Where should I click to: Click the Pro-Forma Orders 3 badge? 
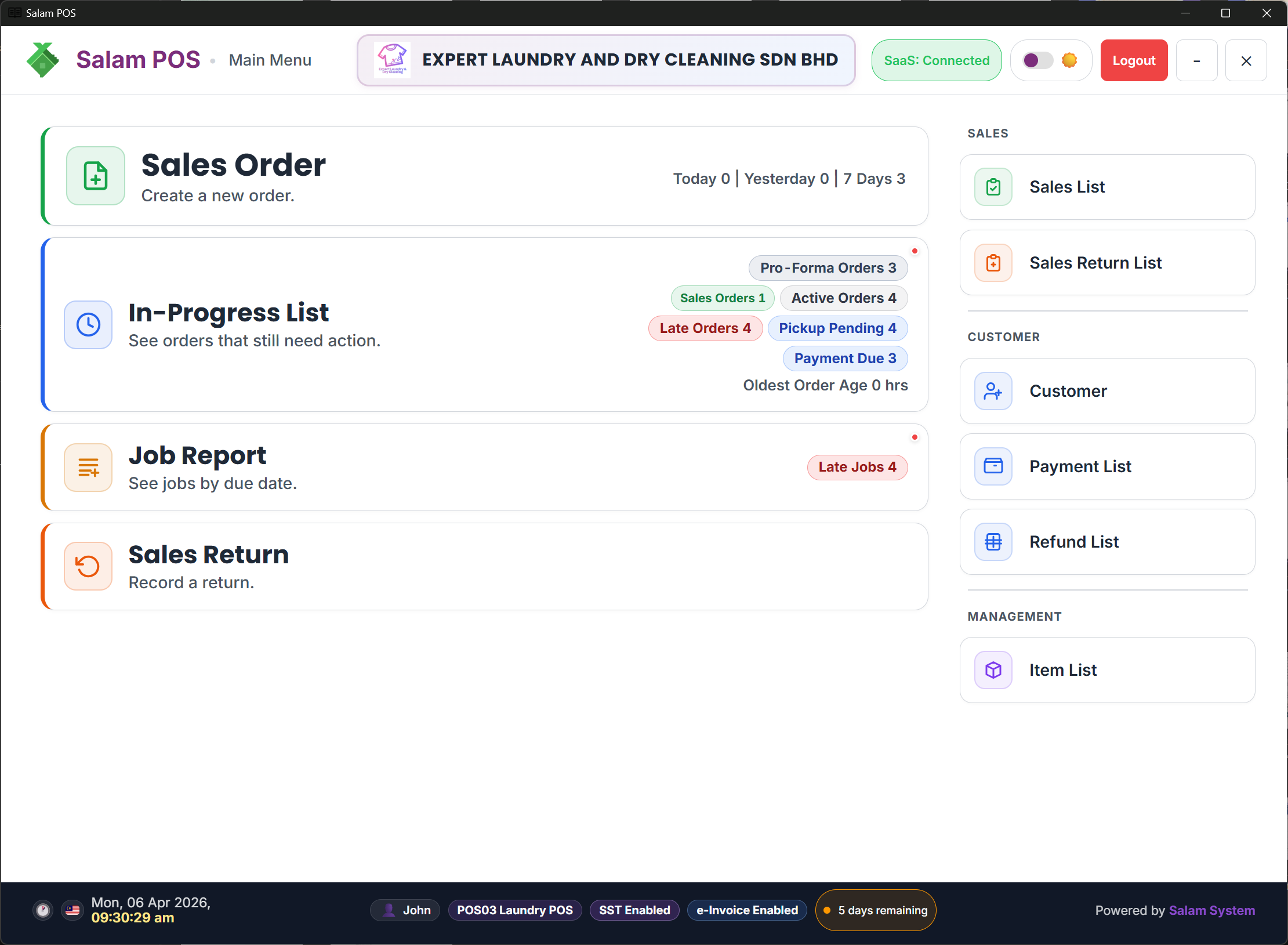click(828, 268)
